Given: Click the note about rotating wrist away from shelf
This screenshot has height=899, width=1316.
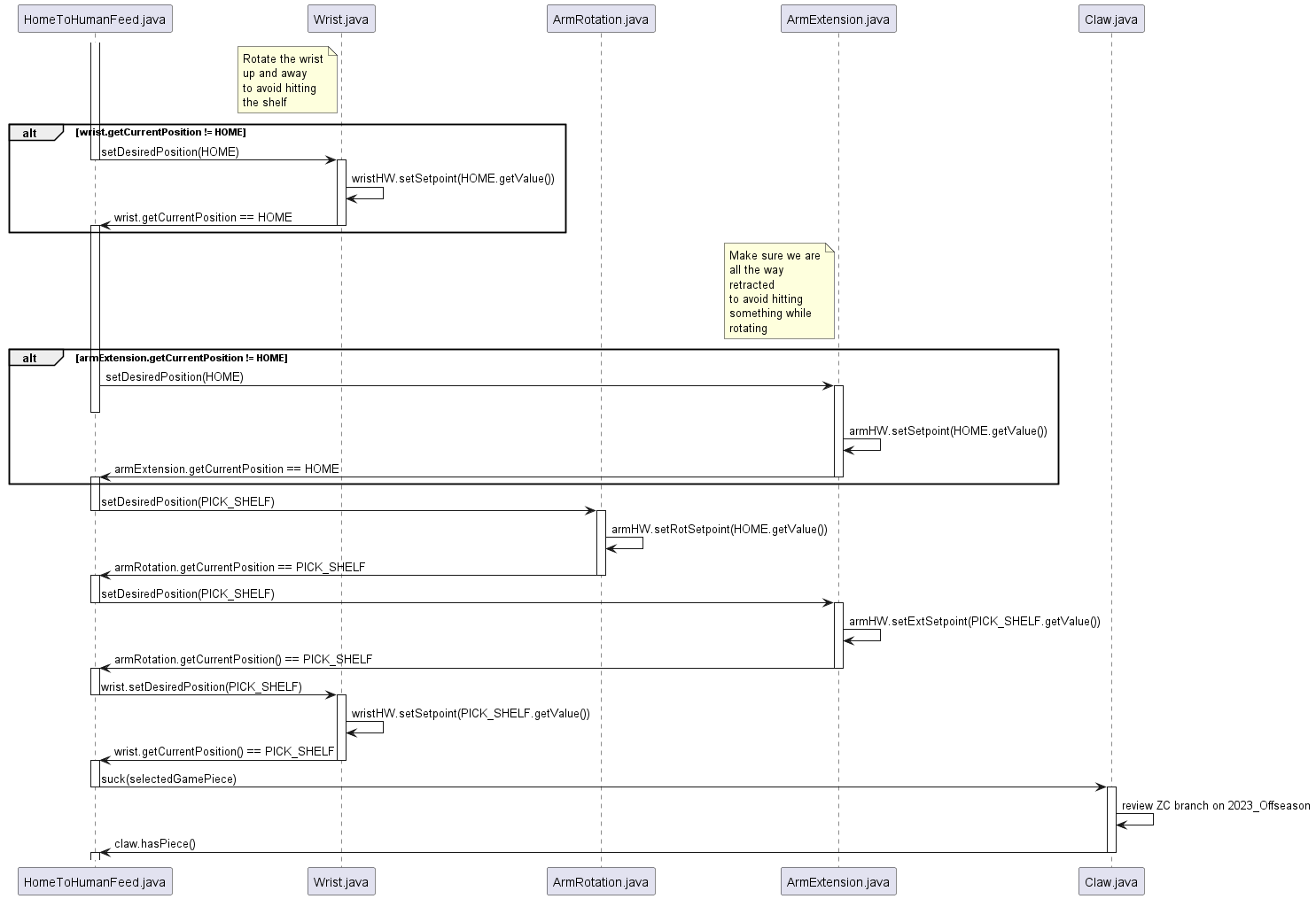Looking at the screenshot, I should pyautogui.click(x=287, y=81).
